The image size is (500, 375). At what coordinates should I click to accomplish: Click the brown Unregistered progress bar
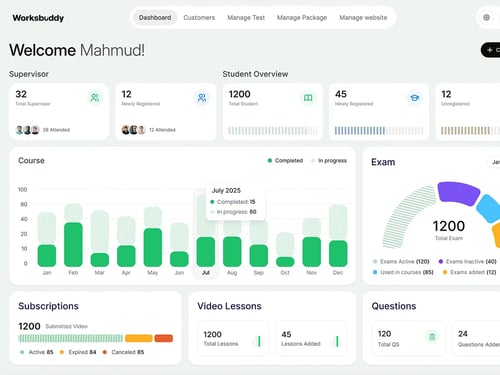click(470, 131)
